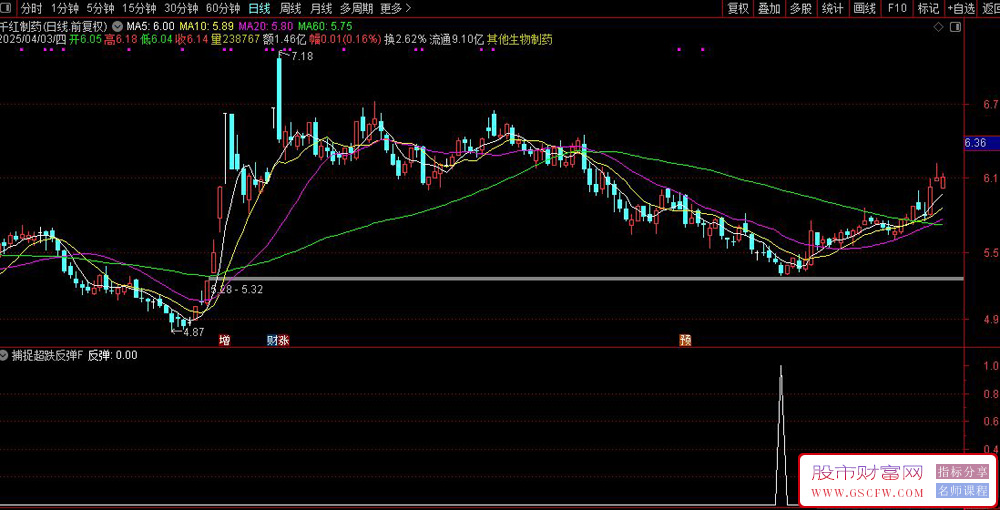1000x510 pixels.
Task: Click the 5.5 price axis label
Action: click(x=990, y=253)
